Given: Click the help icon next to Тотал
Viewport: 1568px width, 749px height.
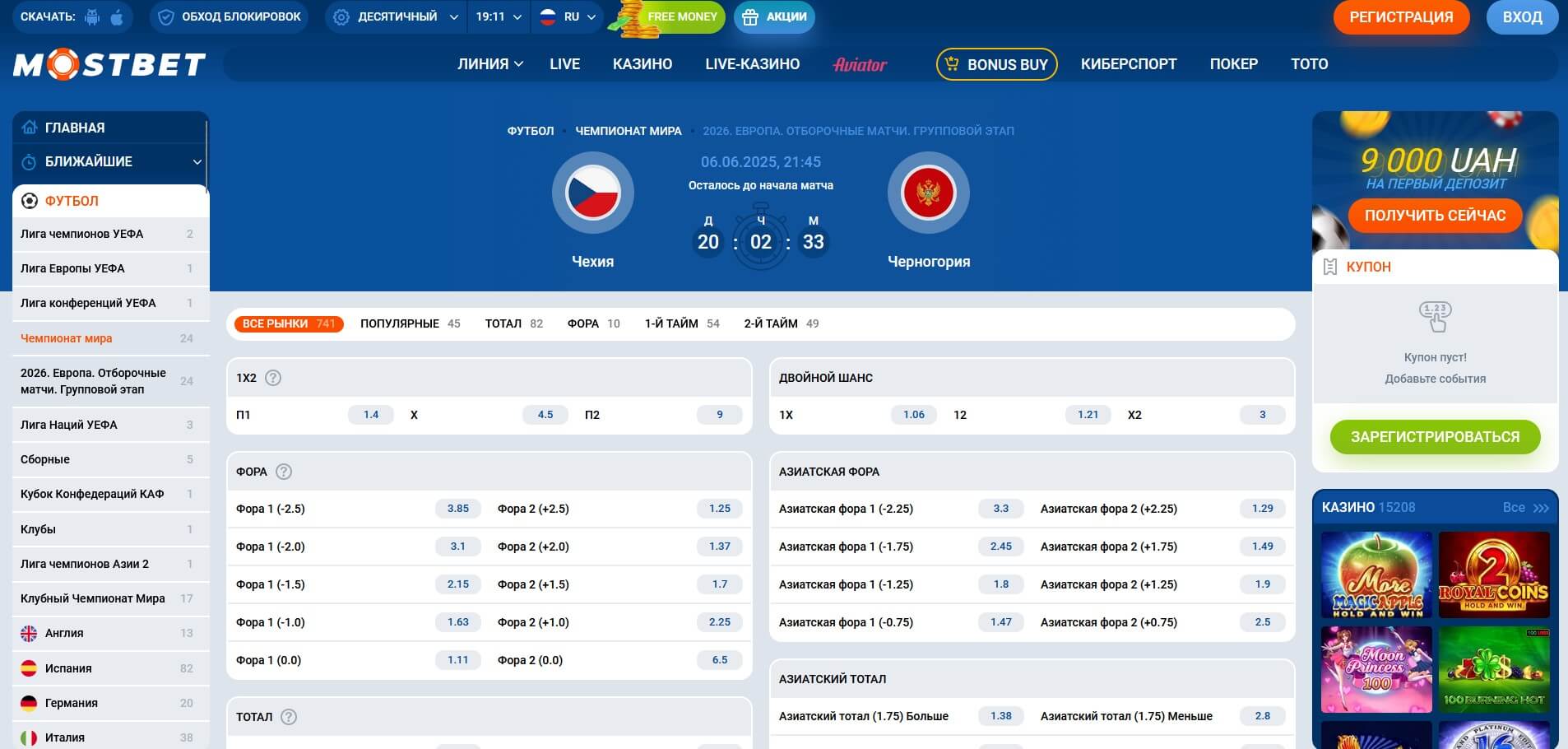Looking at the screenshot, I should [289, 717].
